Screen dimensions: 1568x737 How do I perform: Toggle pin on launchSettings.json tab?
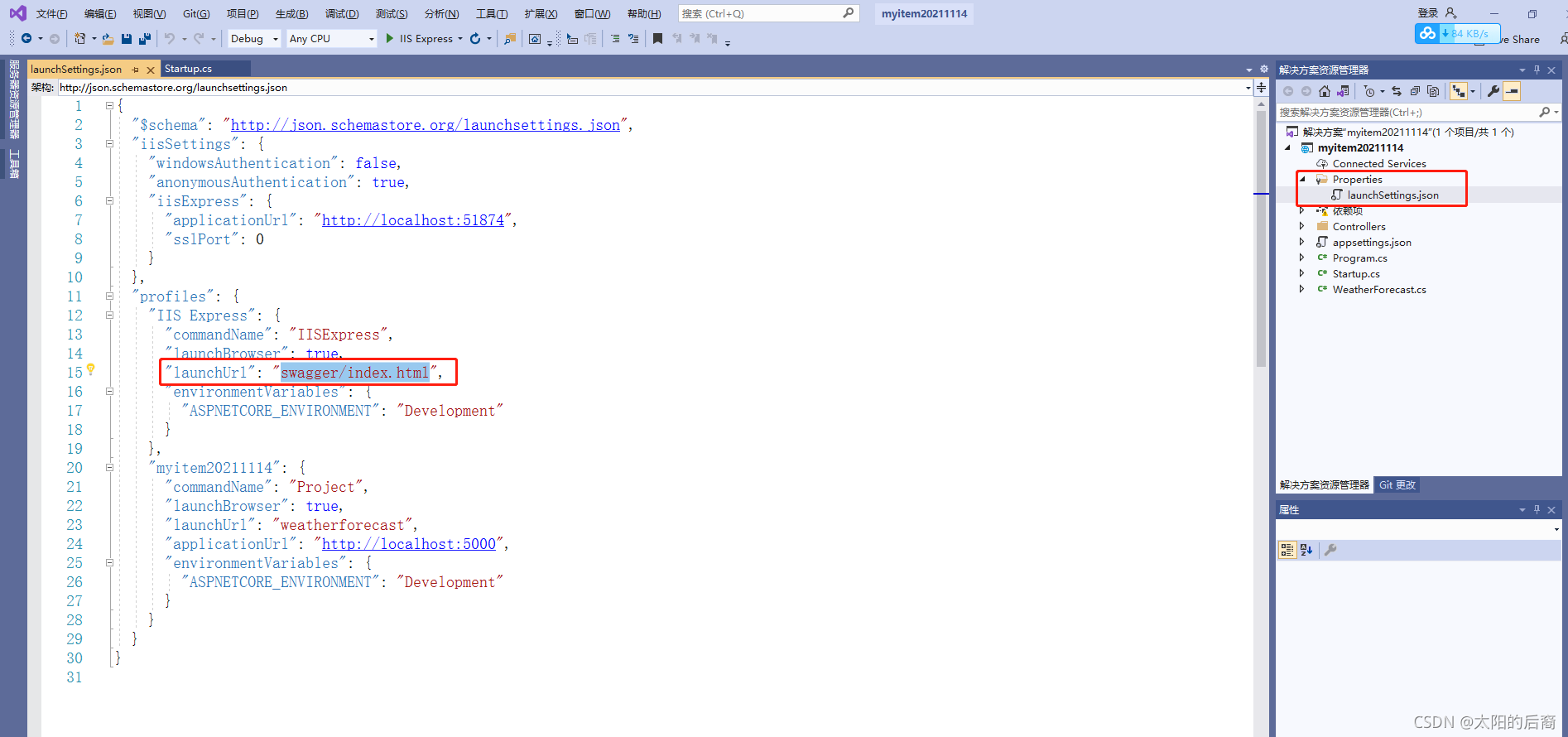pos(135,70)
